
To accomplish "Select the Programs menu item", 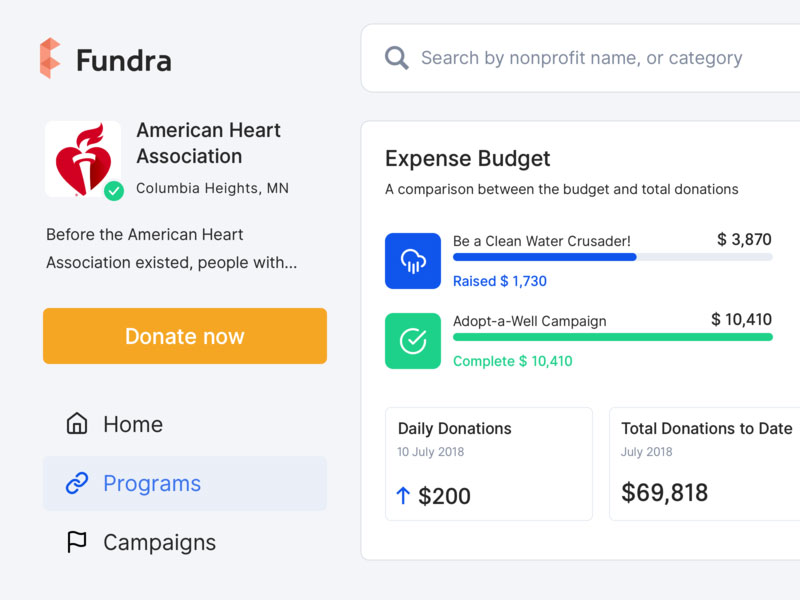I will (185, 483).
